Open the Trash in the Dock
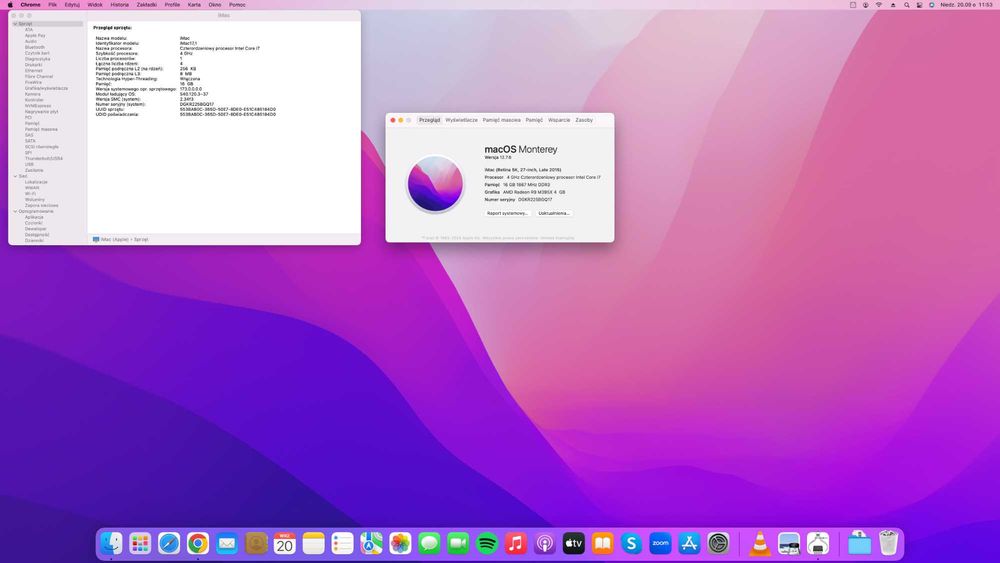 [x=888, y=543]
